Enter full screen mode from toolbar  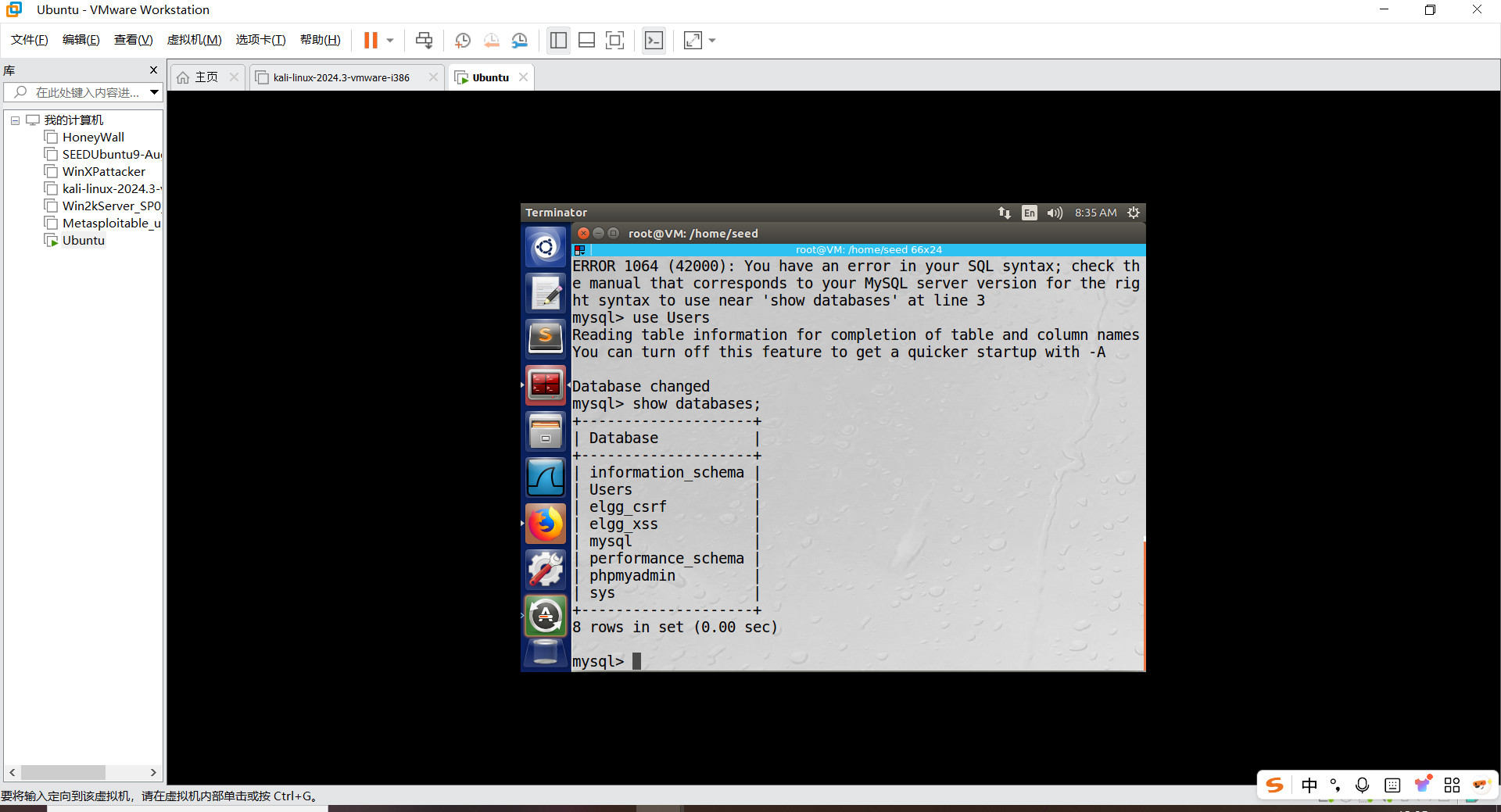pyautogui.click(x=615, y=40)
